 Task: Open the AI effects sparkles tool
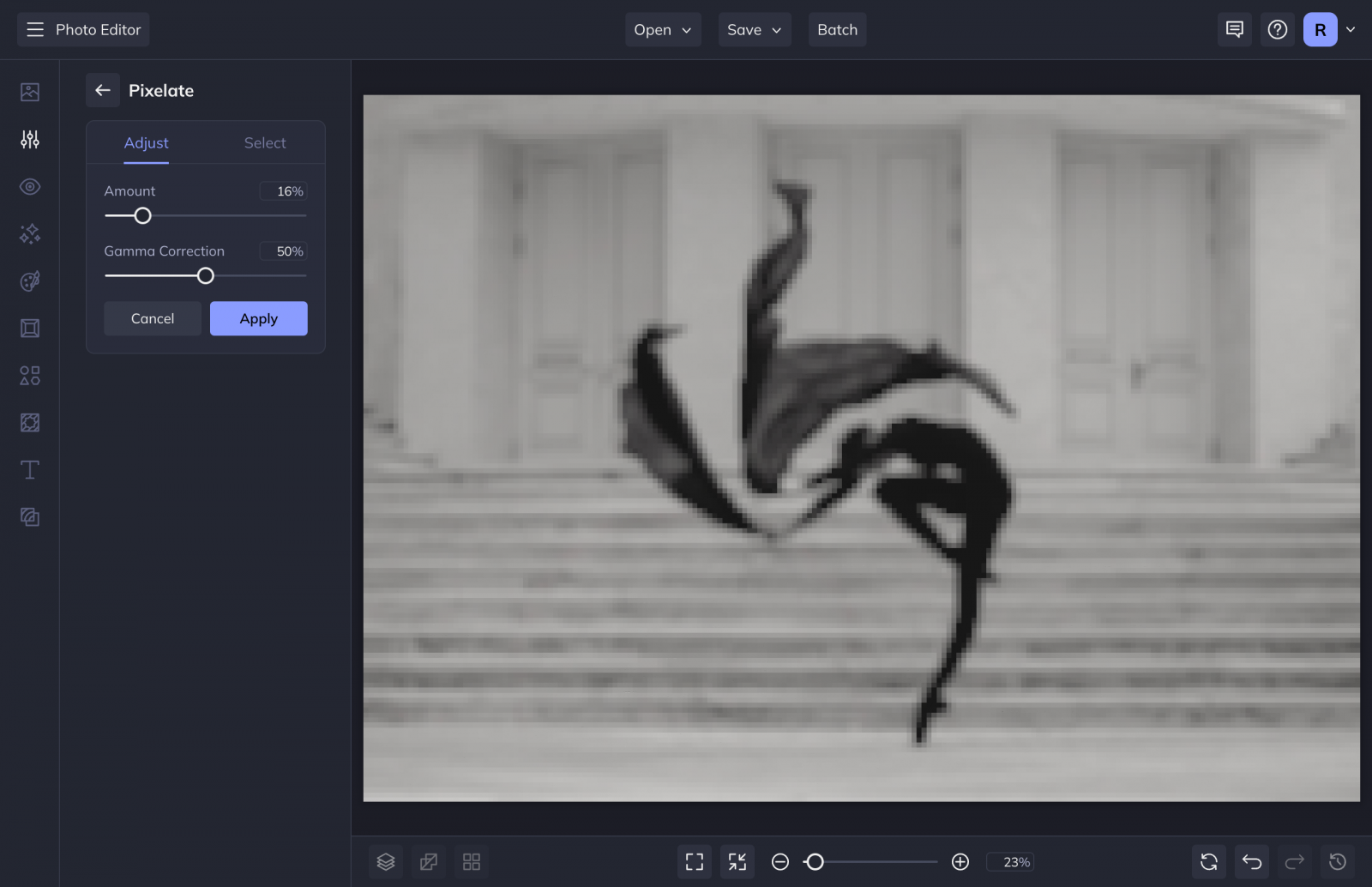click(29, 233)
